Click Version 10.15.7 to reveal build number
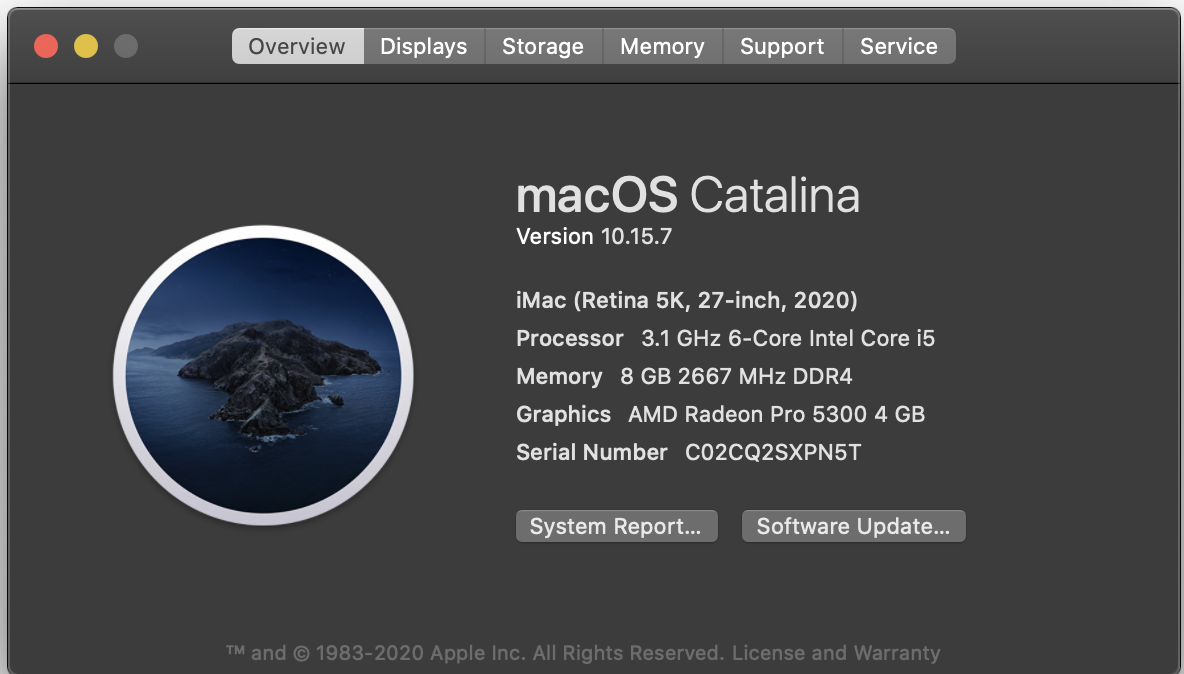1184x674 pixels. (593, 237)
